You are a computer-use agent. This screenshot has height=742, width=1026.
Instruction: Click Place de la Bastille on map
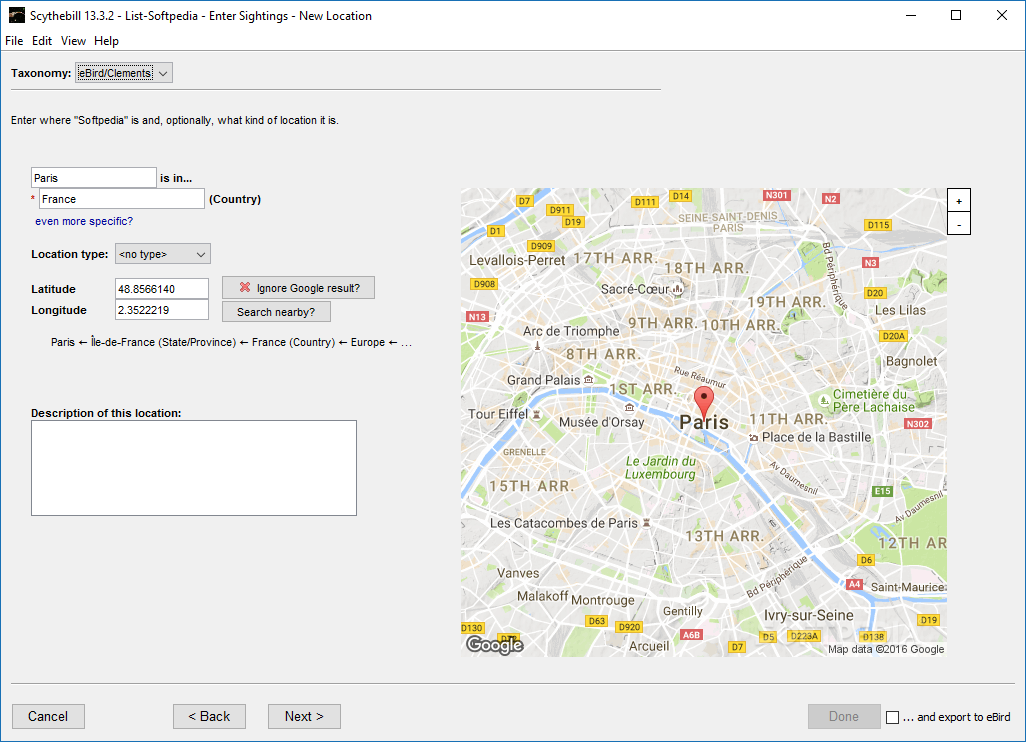(816, 437)
